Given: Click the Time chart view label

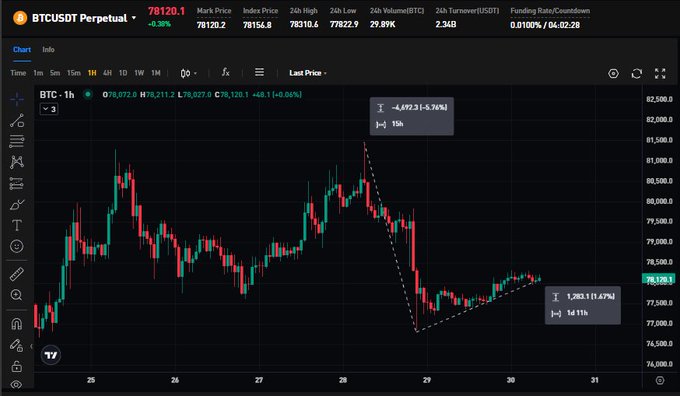Looking at the screenshot, I should pos(18,73).
